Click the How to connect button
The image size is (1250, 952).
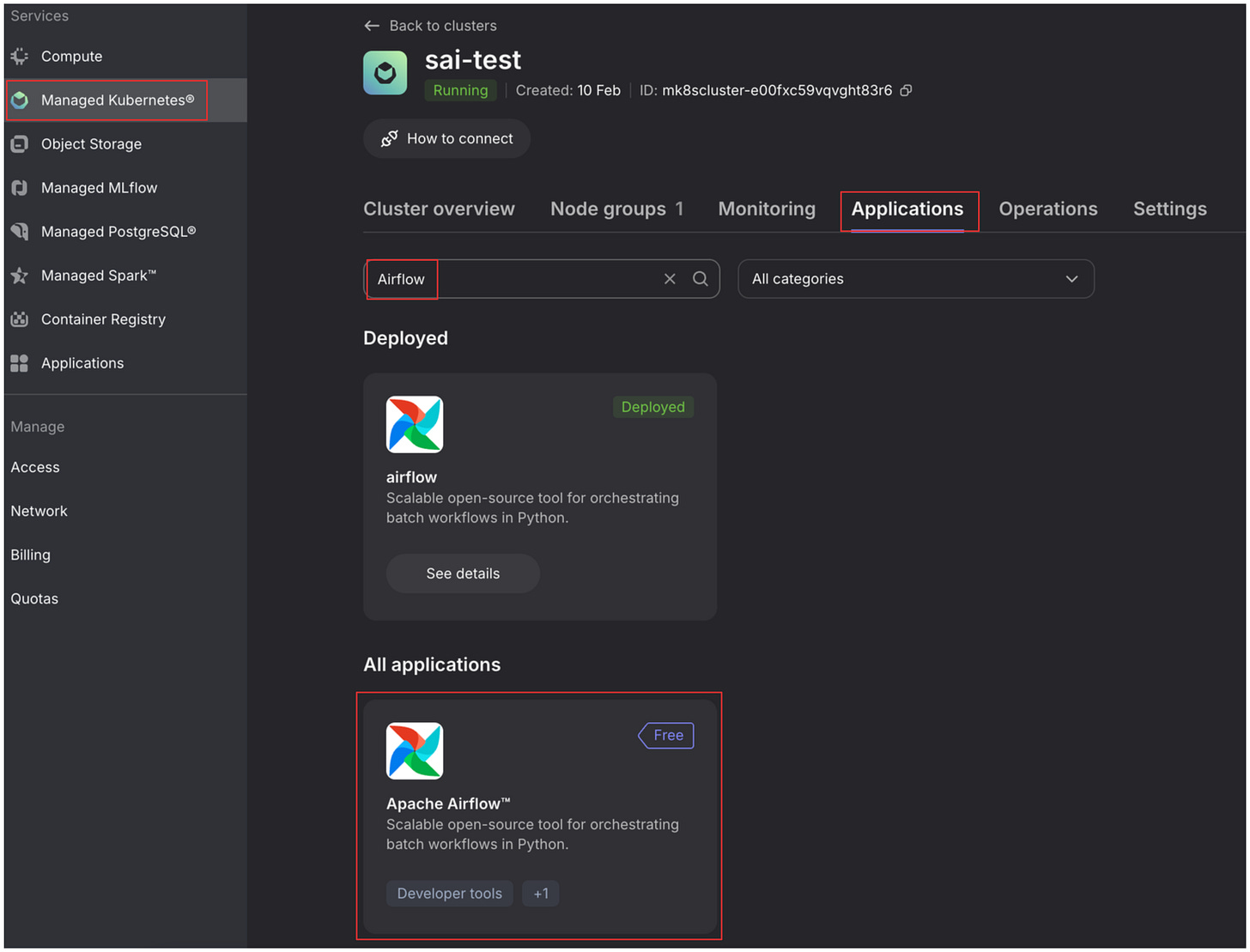coord(446,138)
